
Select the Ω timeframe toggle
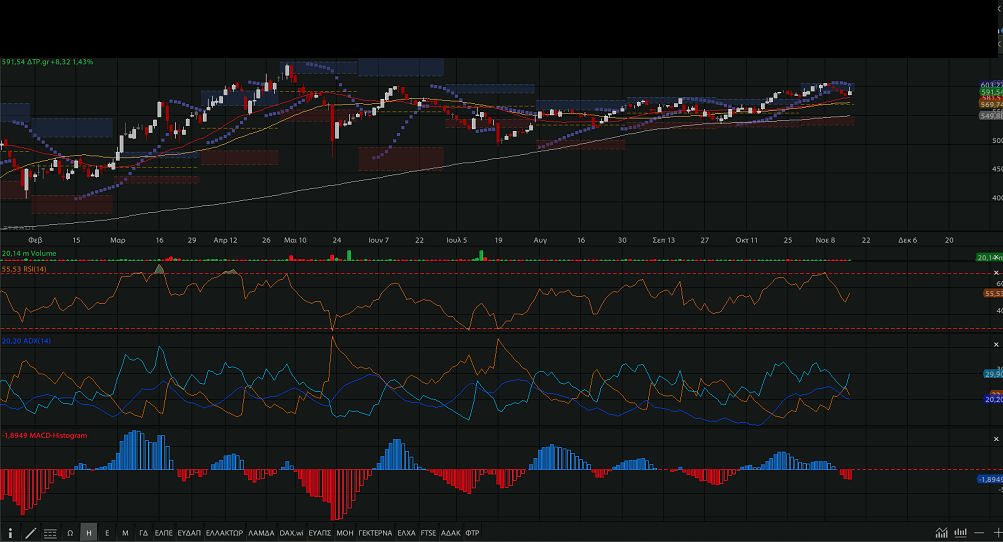pos(70,533)
